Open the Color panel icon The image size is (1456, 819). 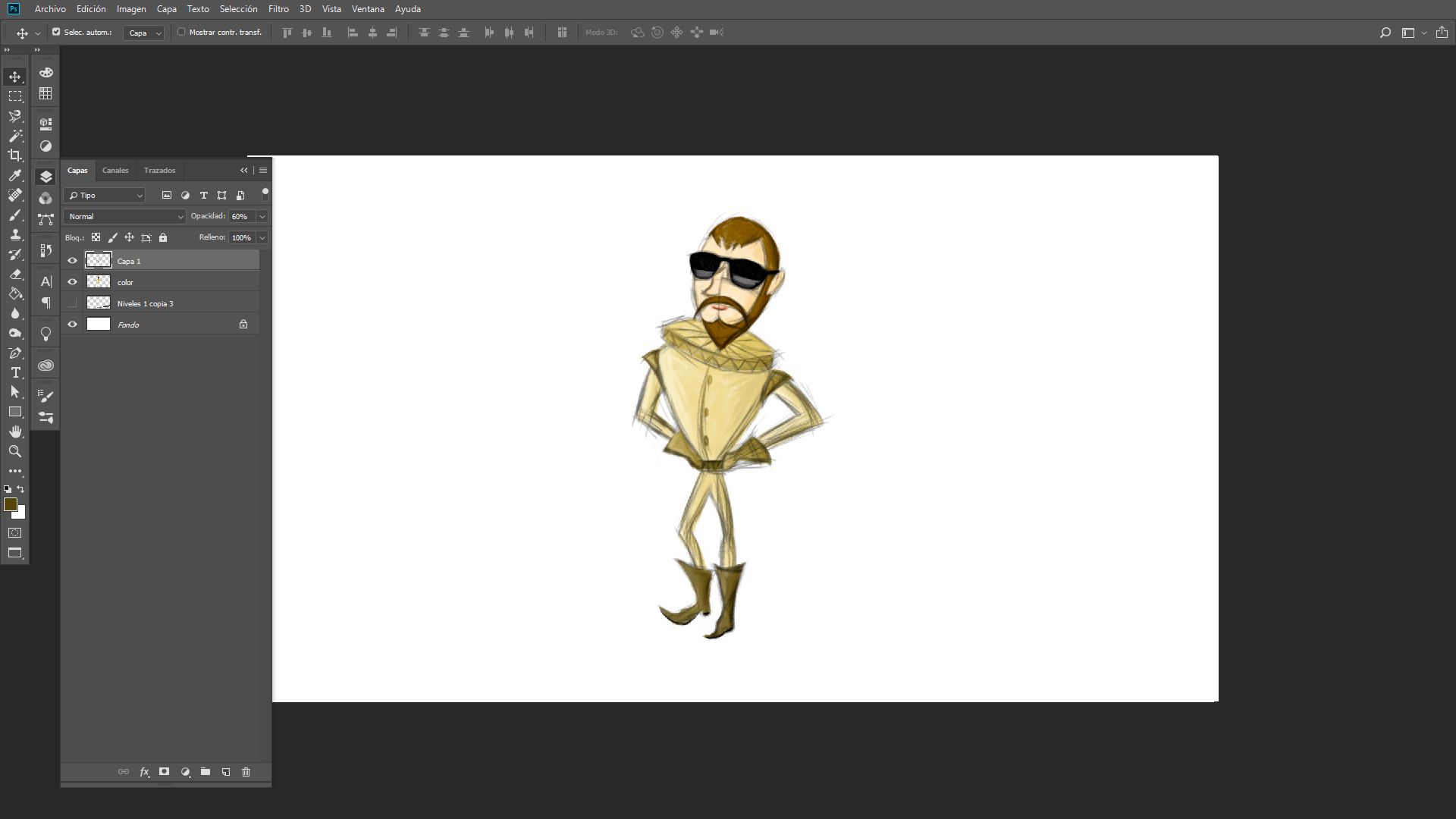pos(46,73)
